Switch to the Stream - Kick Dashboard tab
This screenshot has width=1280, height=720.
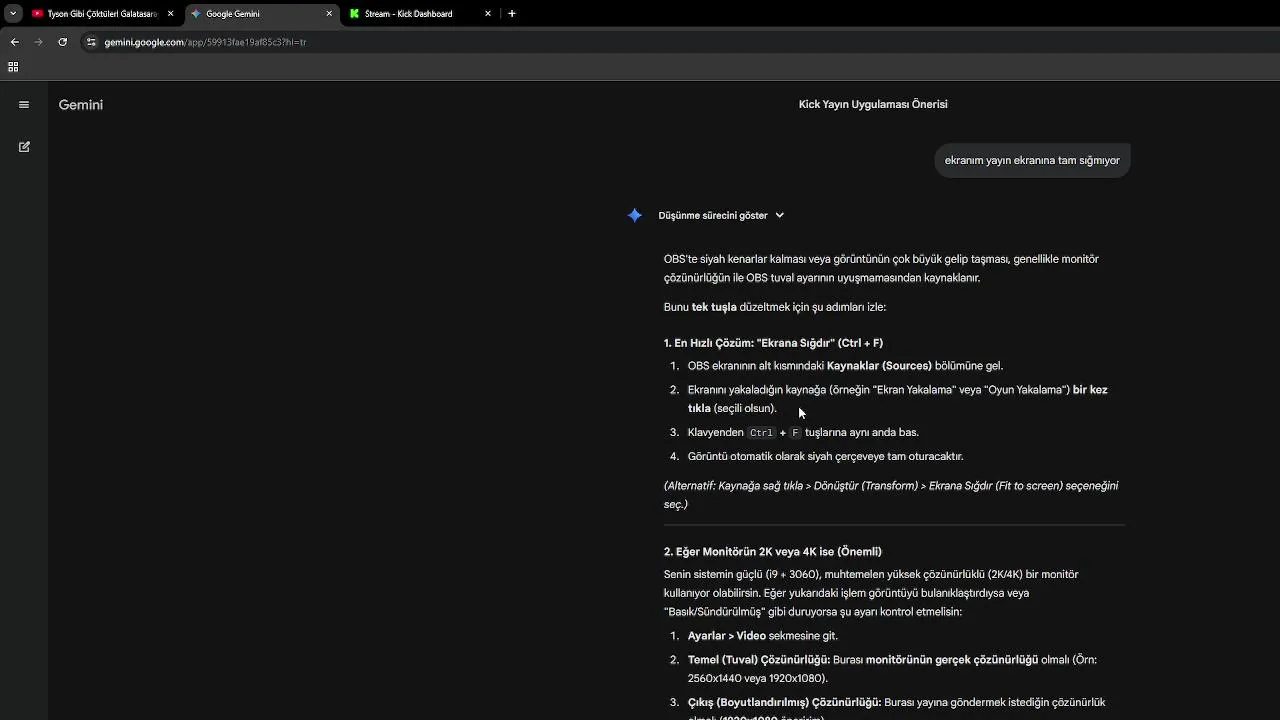(x=420, y=14)
